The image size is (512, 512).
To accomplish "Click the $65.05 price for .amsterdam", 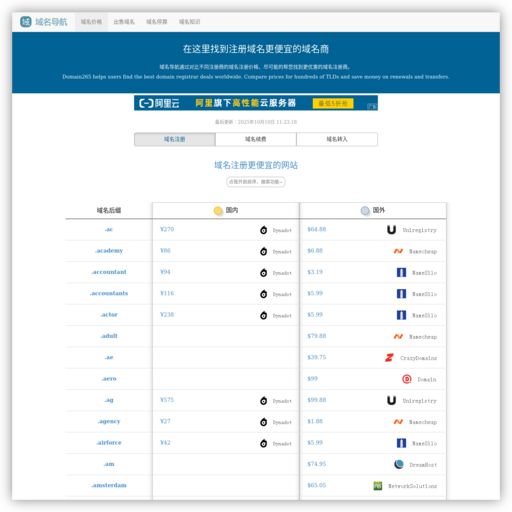I will 317,485.
